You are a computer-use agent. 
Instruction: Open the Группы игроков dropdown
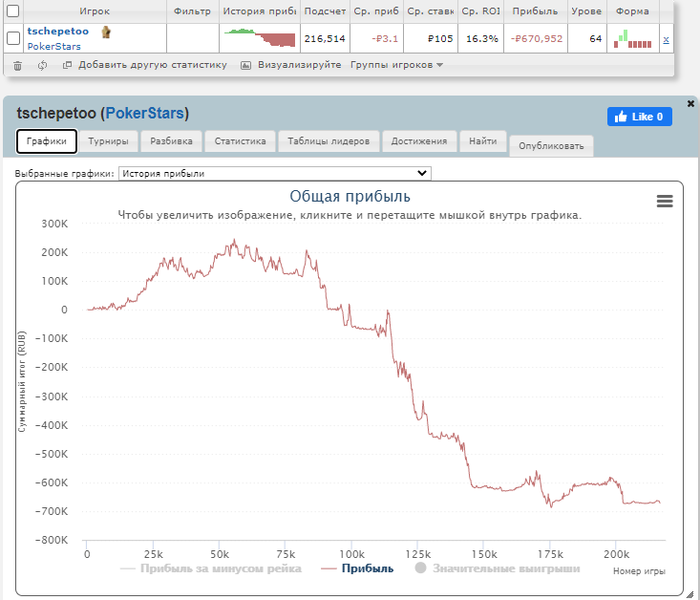(396, 65)
